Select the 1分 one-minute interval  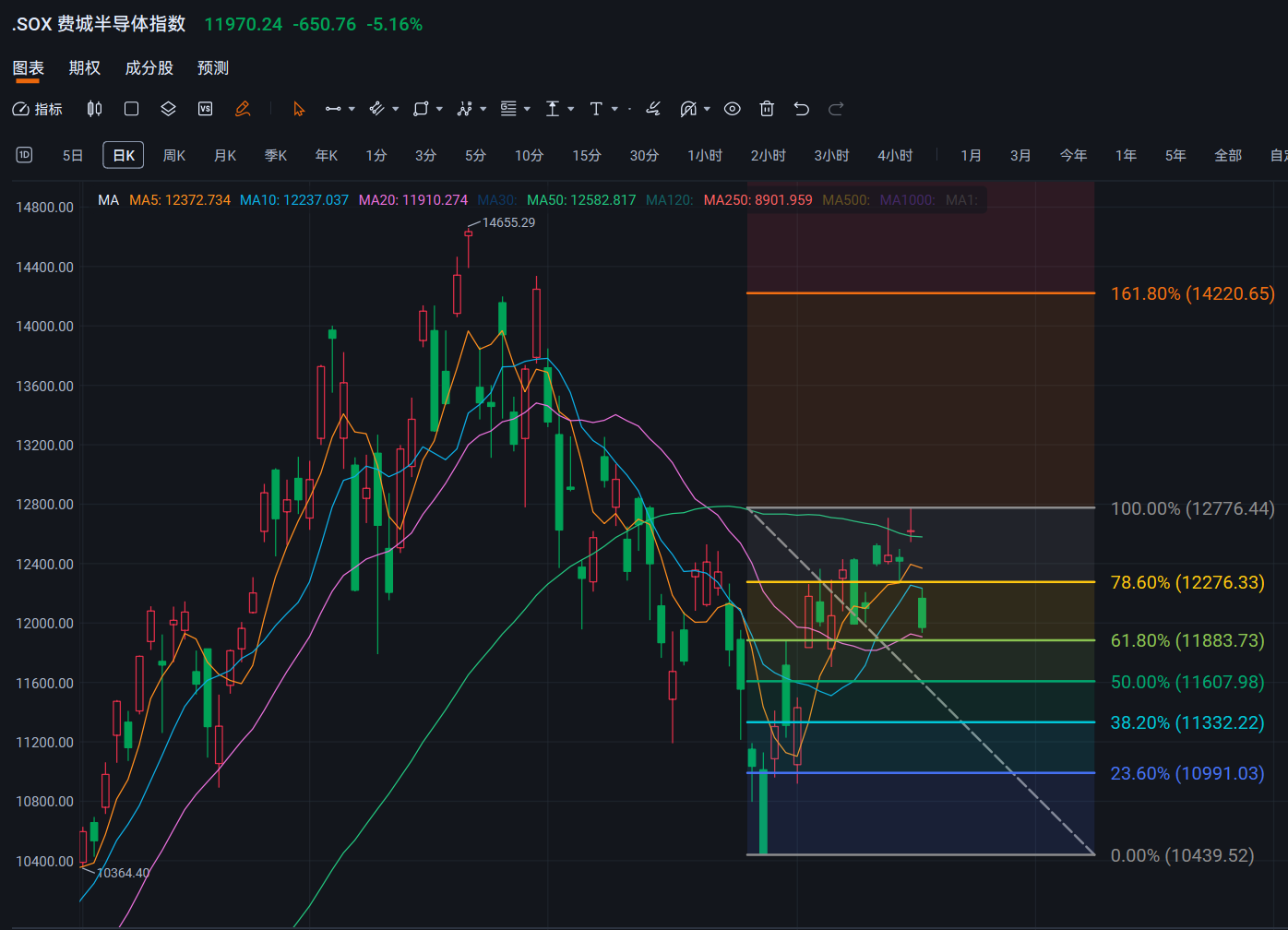[376, 155]
